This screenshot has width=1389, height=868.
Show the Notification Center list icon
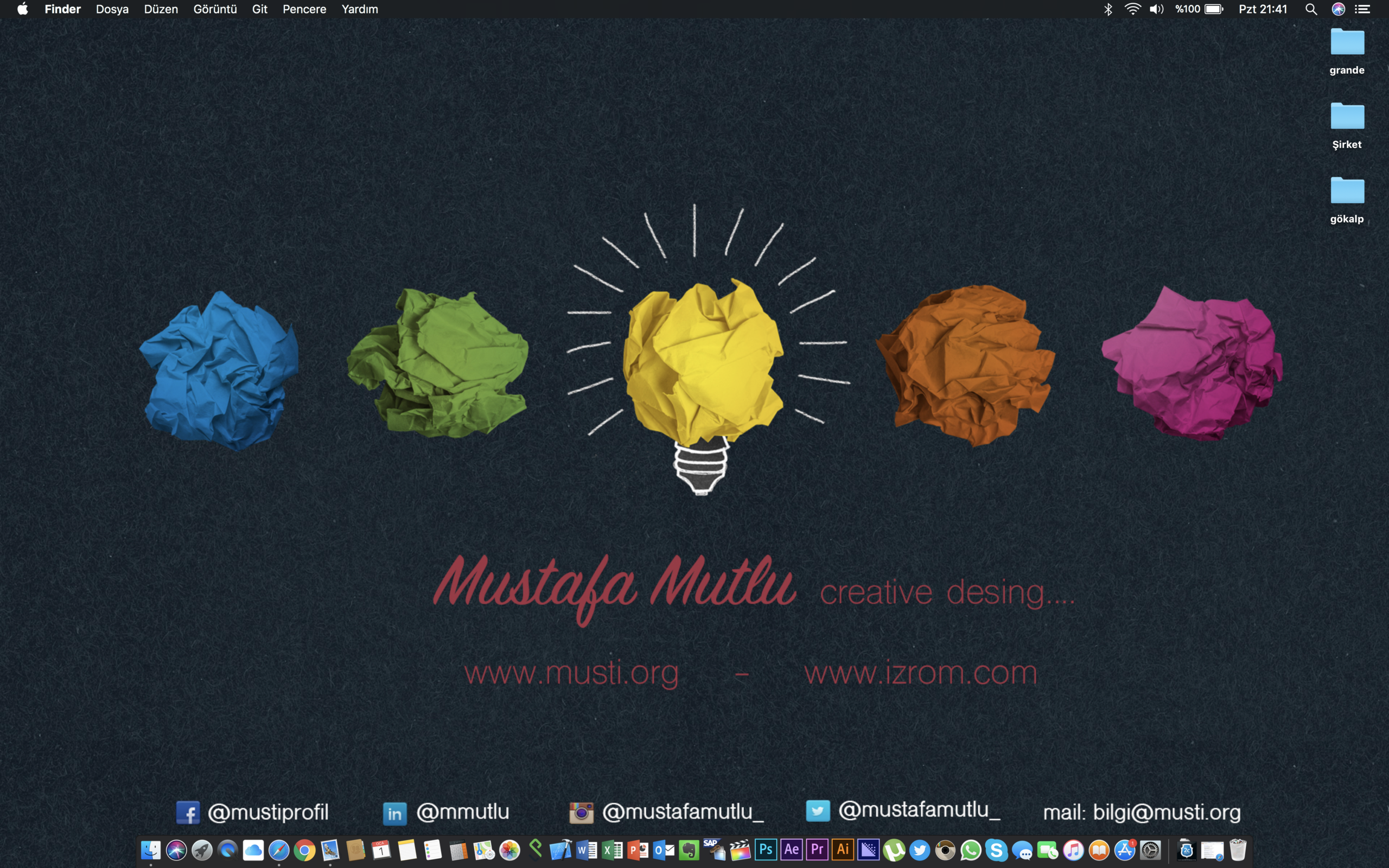[x=1362, y=9]
